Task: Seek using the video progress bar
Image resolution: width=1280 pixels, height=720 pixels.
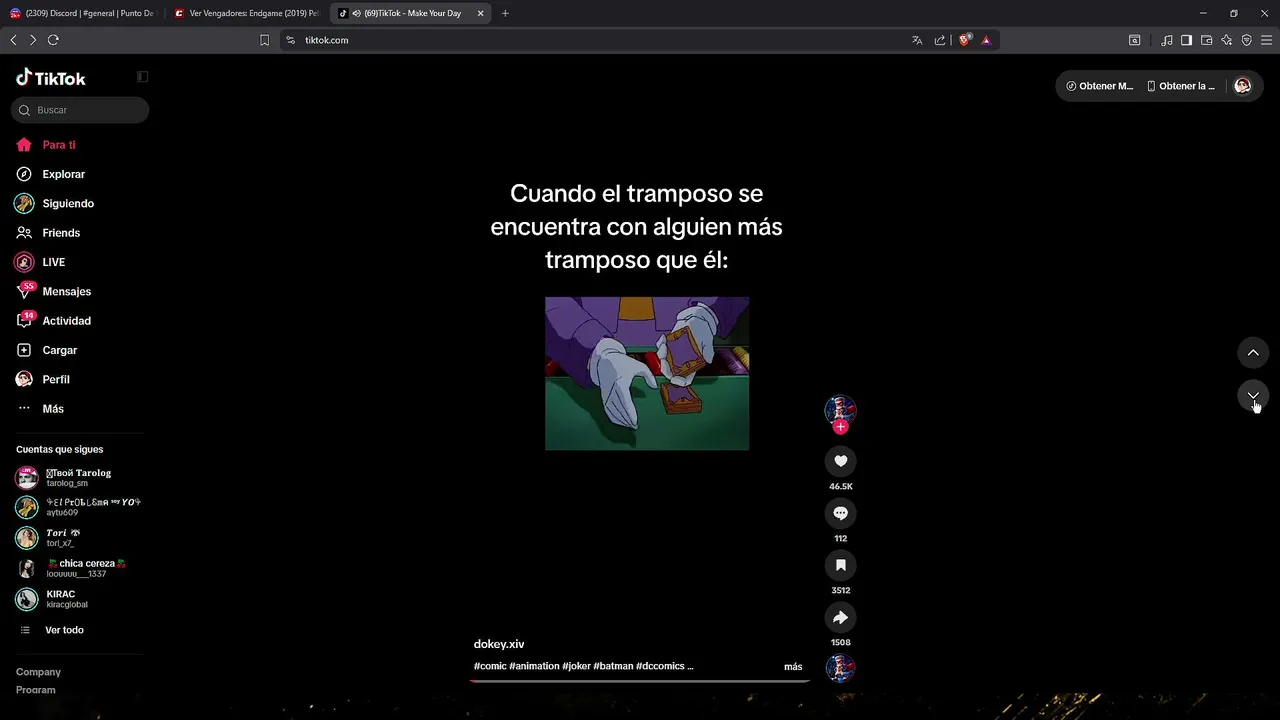Action: tap(640, 681)
